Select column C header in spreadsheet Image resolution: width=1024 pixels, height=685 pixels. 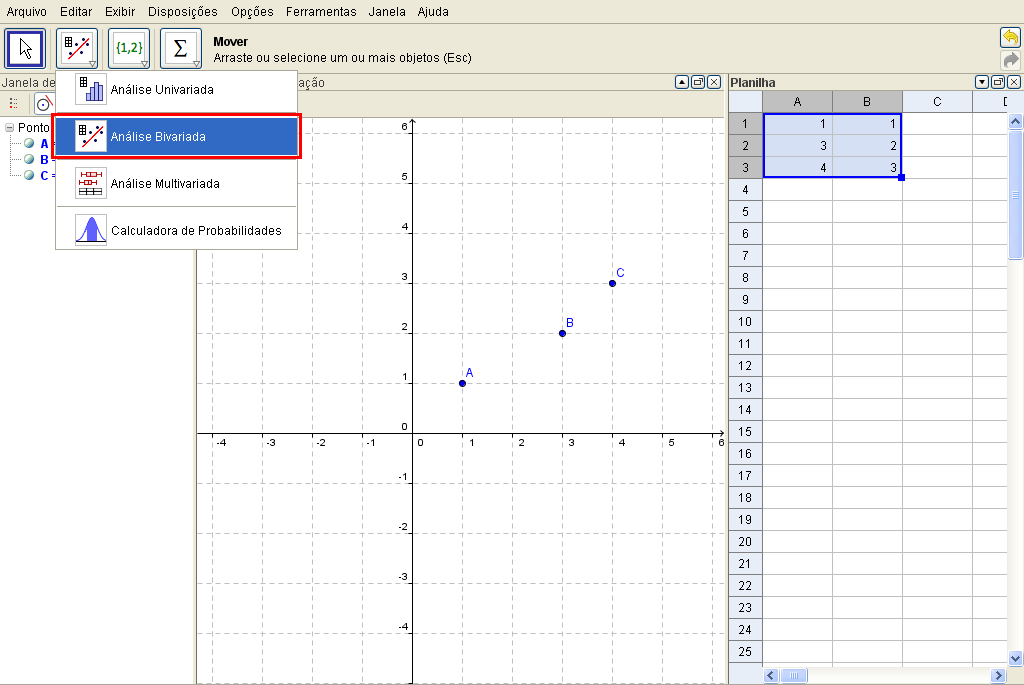coord(937,102)
